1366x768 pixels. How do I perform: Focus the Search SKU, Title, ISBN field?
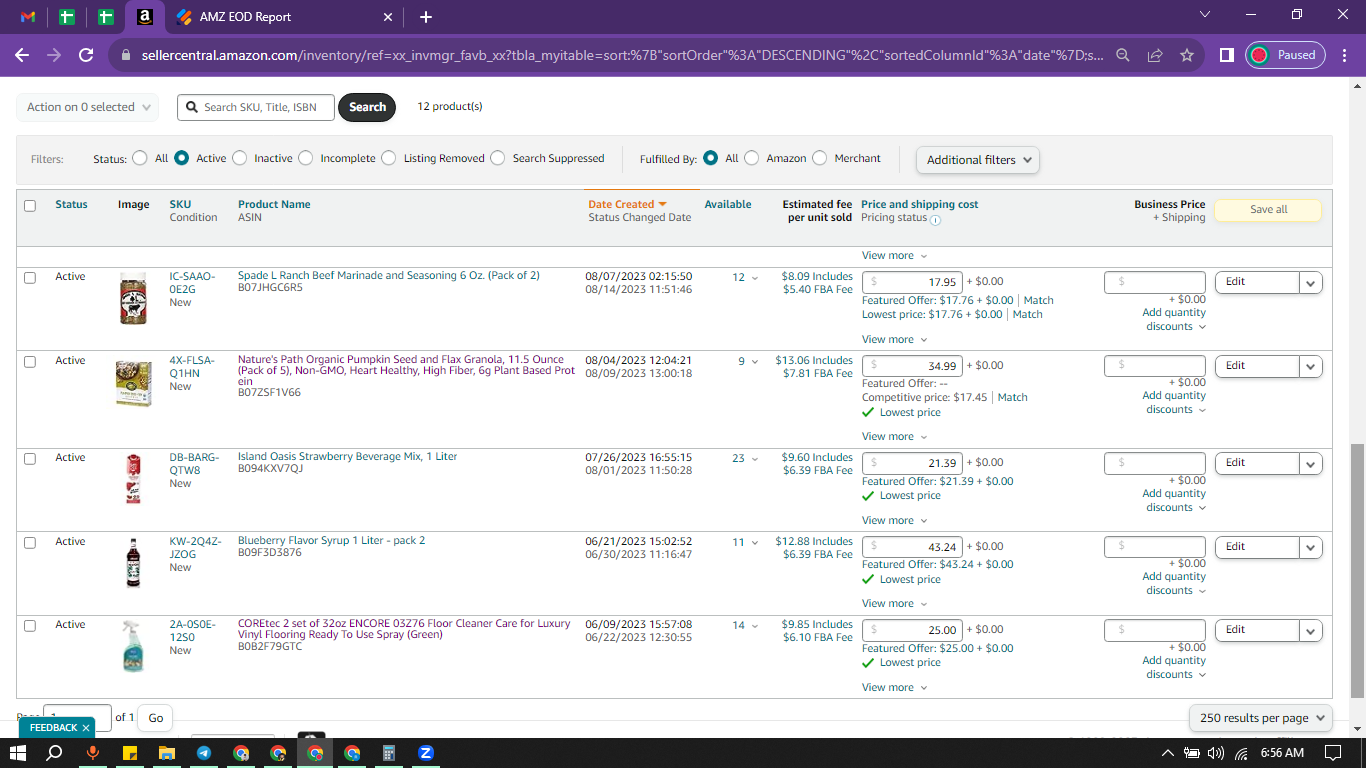point(256,107)
